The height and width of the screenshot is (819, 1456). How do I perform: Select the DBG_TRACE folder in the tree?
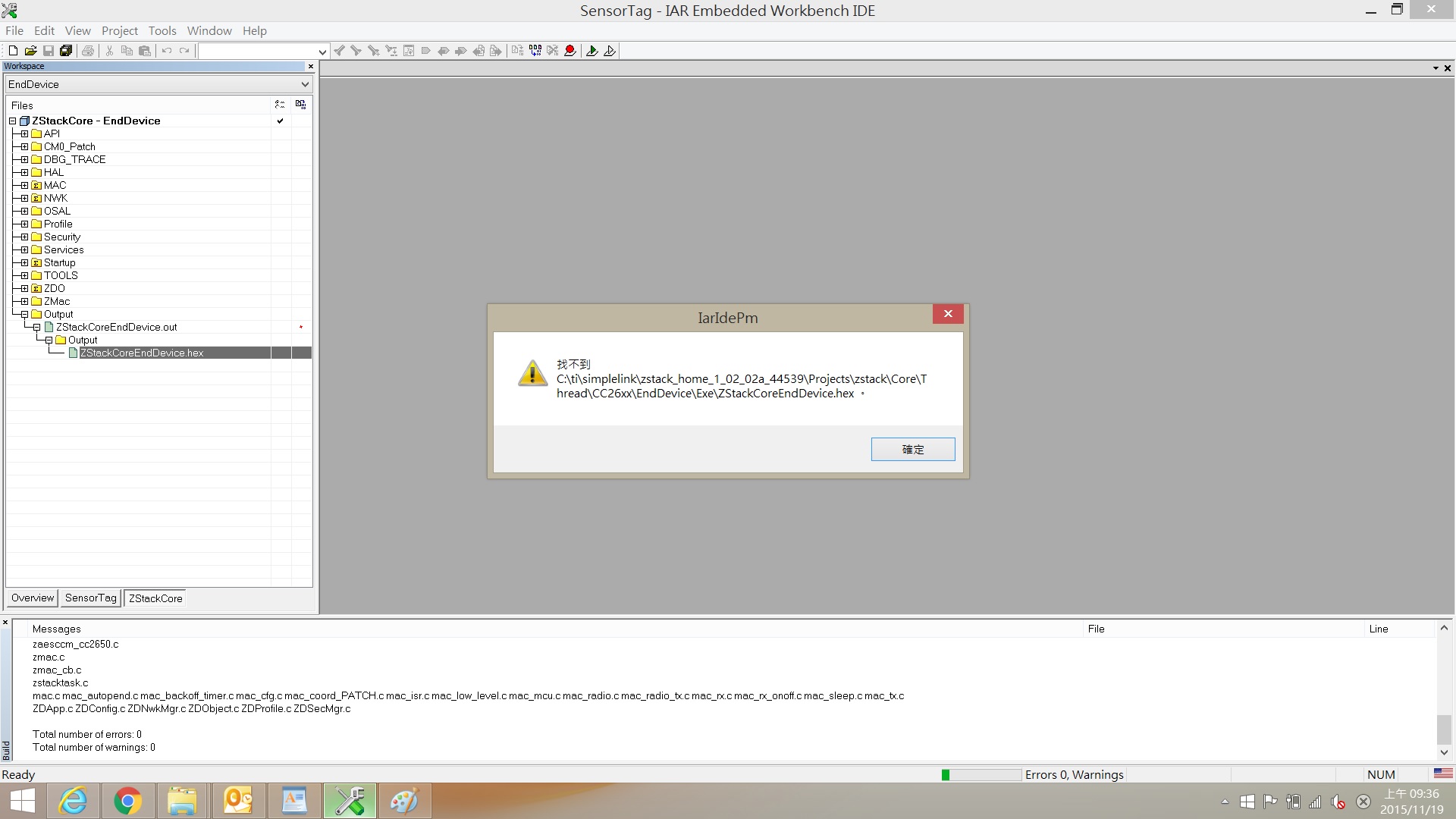(x=74, y=159)
